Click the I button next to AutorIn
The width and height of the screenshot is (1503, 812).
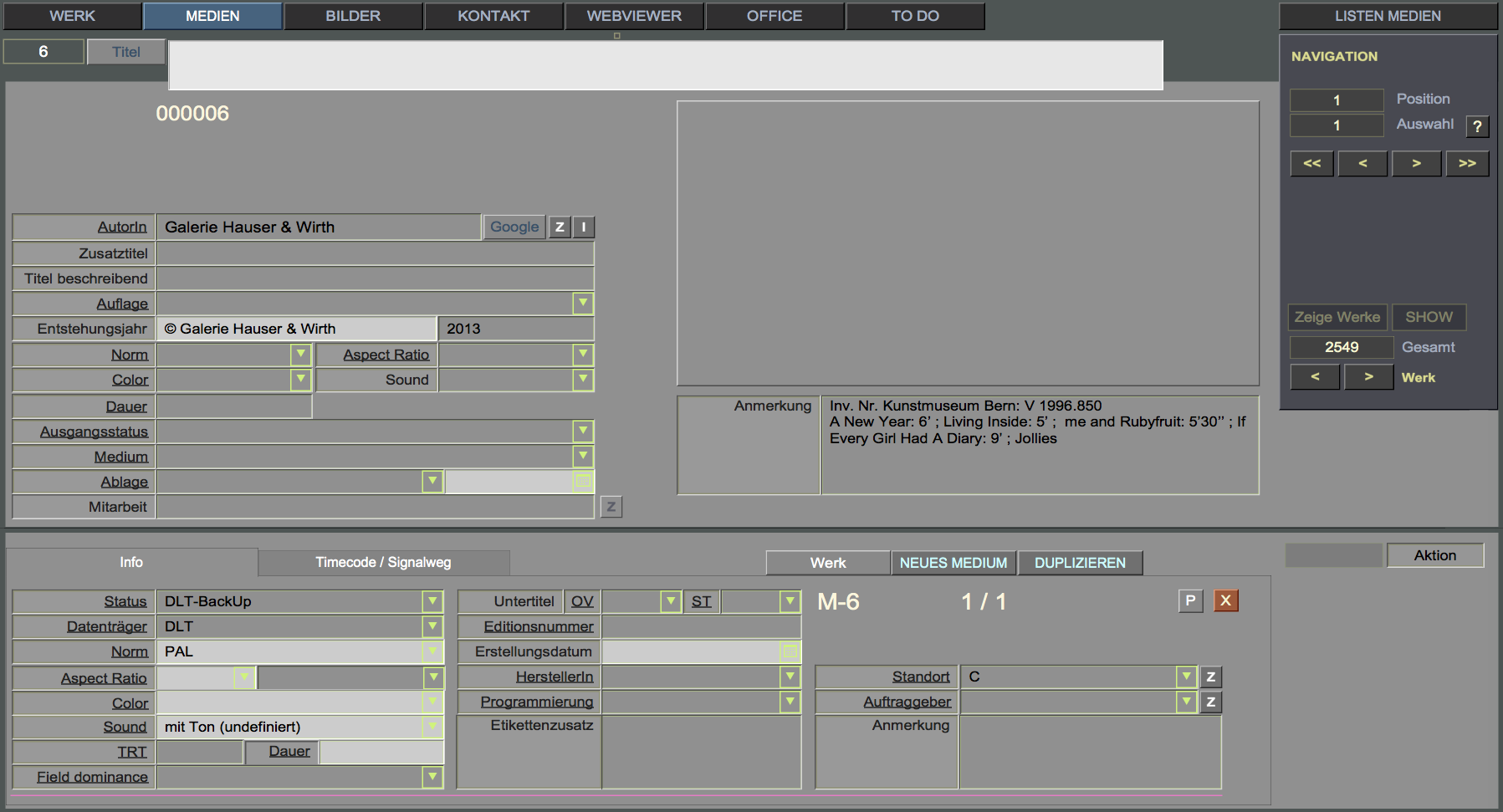583,227
